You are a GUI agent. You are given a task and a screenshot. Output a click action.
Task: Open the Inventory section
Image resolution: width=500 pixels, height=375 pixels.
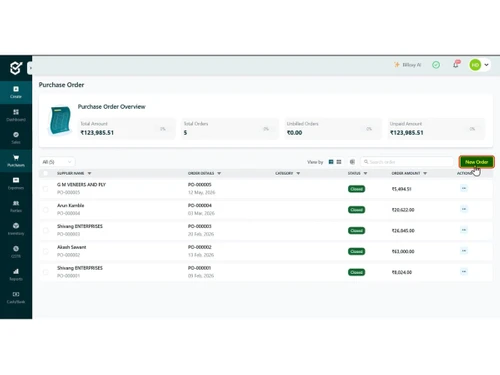tap(16, 229)
